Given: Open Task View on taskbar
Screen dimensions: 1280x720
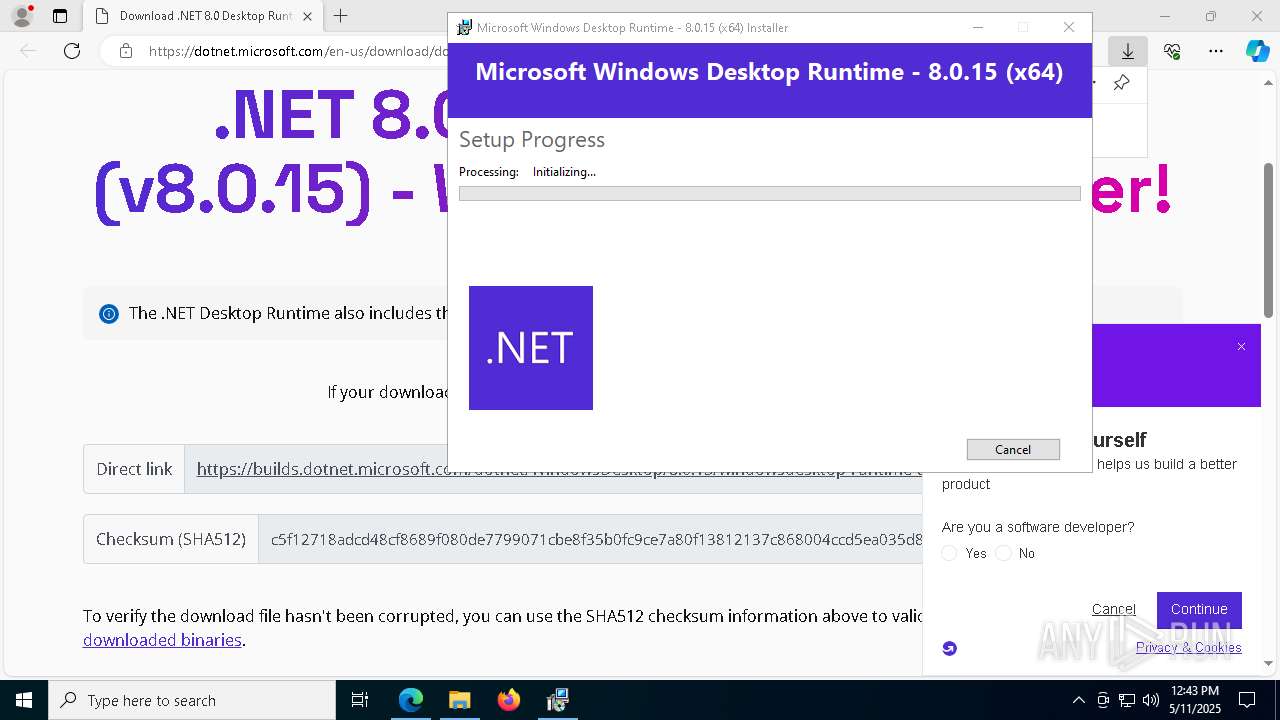Looking at the screenshot, I should tap(360, 700).
